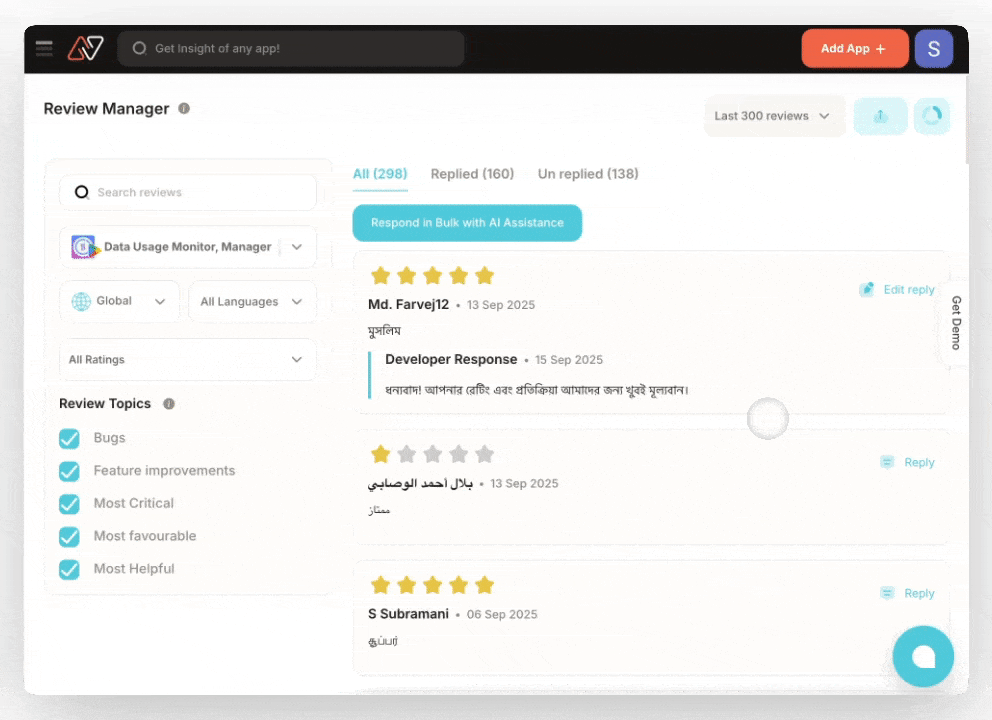Click the Add App button
The height and width of the screenshot is (720, 992).
coord(854,47)
